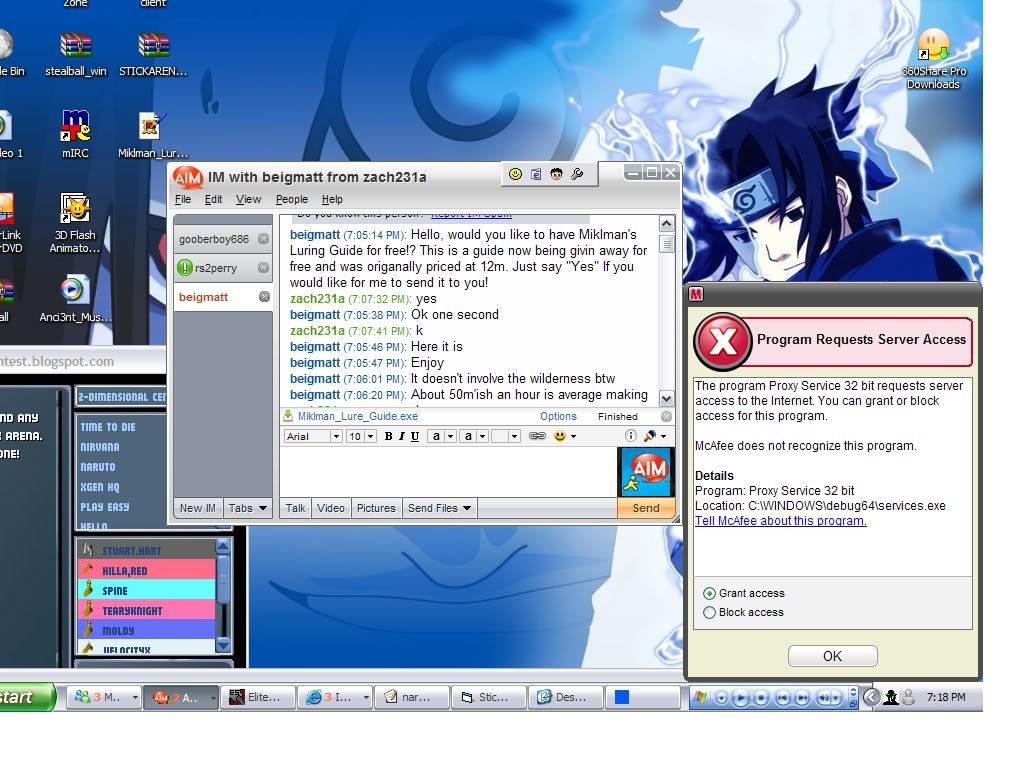Open the smiley emoticon picker in IM toolbar
Screen dimensions: 1024x768
click(560, 436)
